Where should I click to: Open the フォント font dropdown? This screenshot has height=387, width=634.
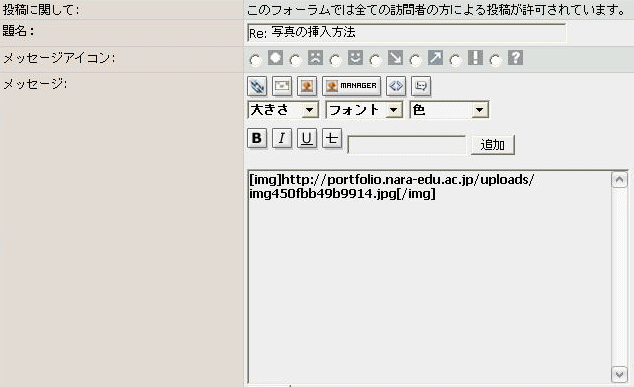pyautogui.click(x=364, y=110)
